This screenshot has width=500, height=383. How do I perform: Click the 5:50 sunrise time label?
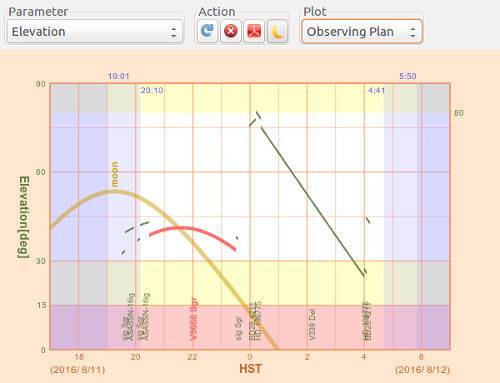point(408,76)
